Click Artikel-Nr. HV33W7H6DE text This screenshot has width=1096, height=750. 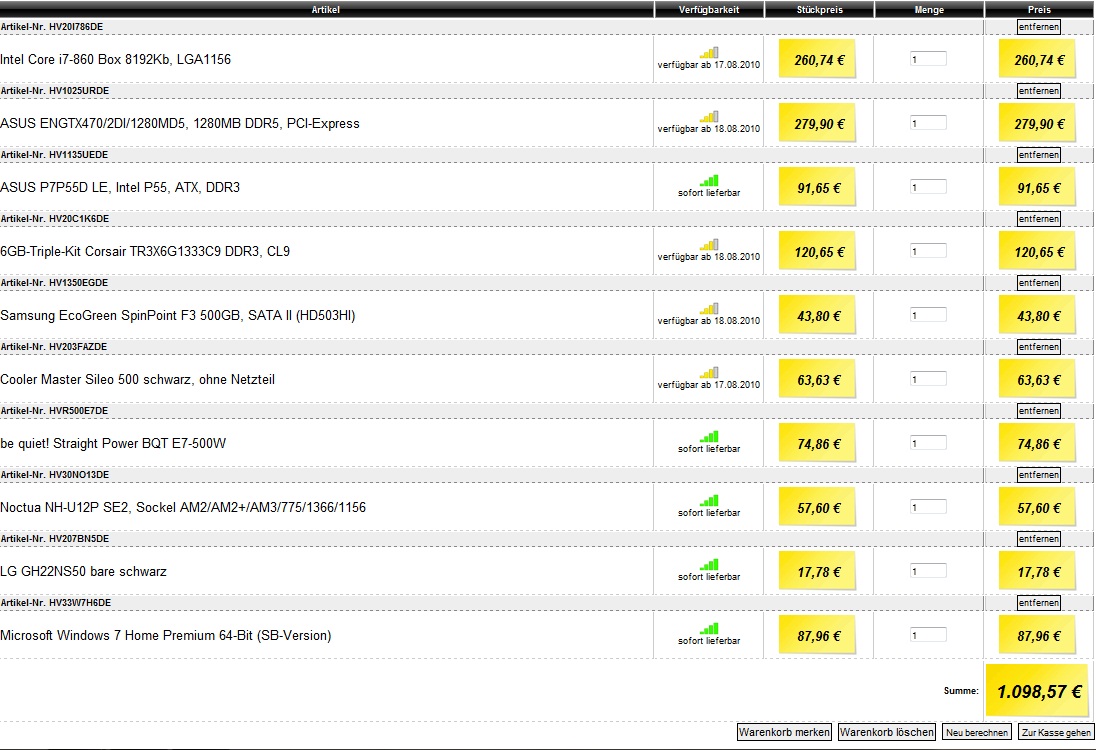click(55, 603)
